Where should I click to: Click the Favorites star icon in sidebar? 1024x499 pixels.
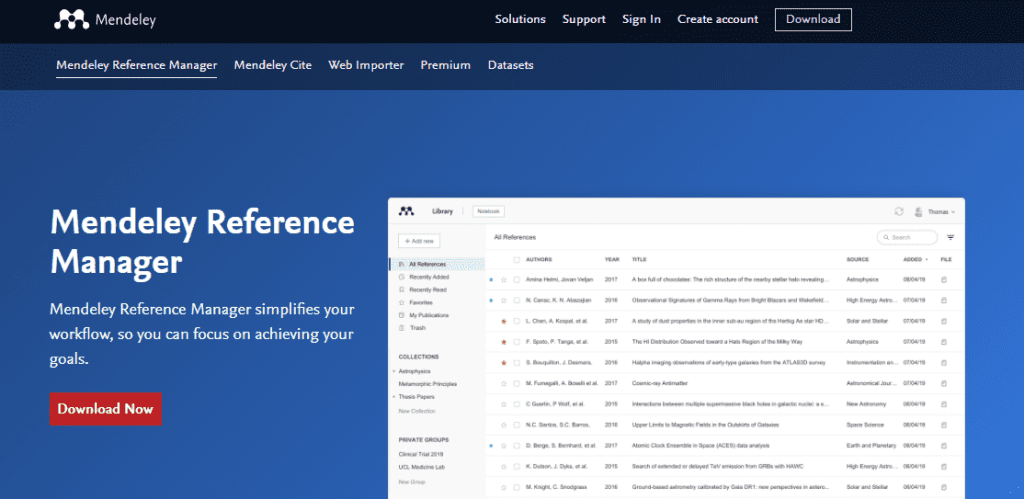pyautogui.click(x=402, y=302)
